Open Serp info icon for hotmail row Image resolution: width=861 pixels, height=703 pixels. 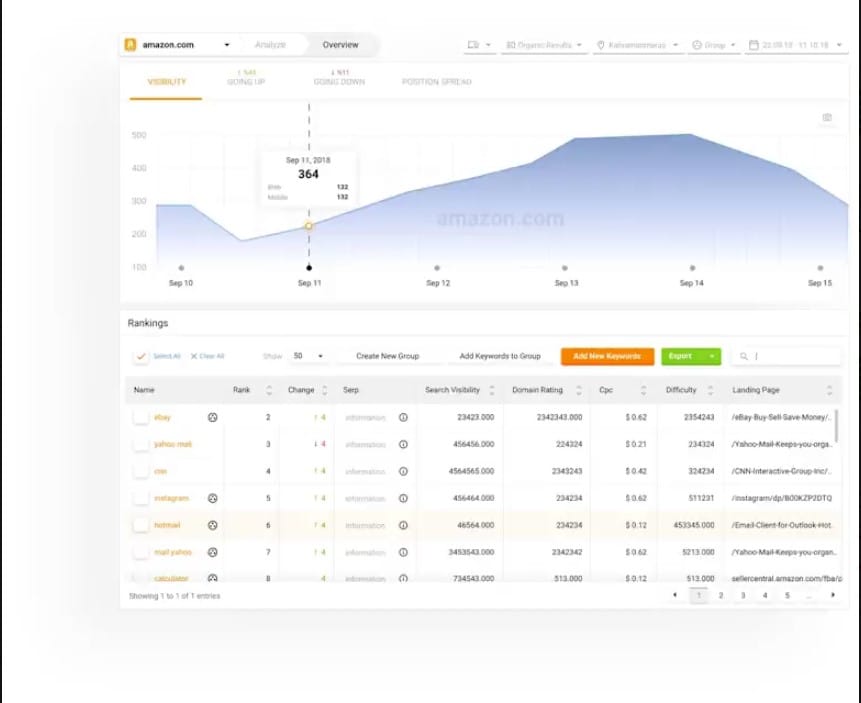[403, 525]
